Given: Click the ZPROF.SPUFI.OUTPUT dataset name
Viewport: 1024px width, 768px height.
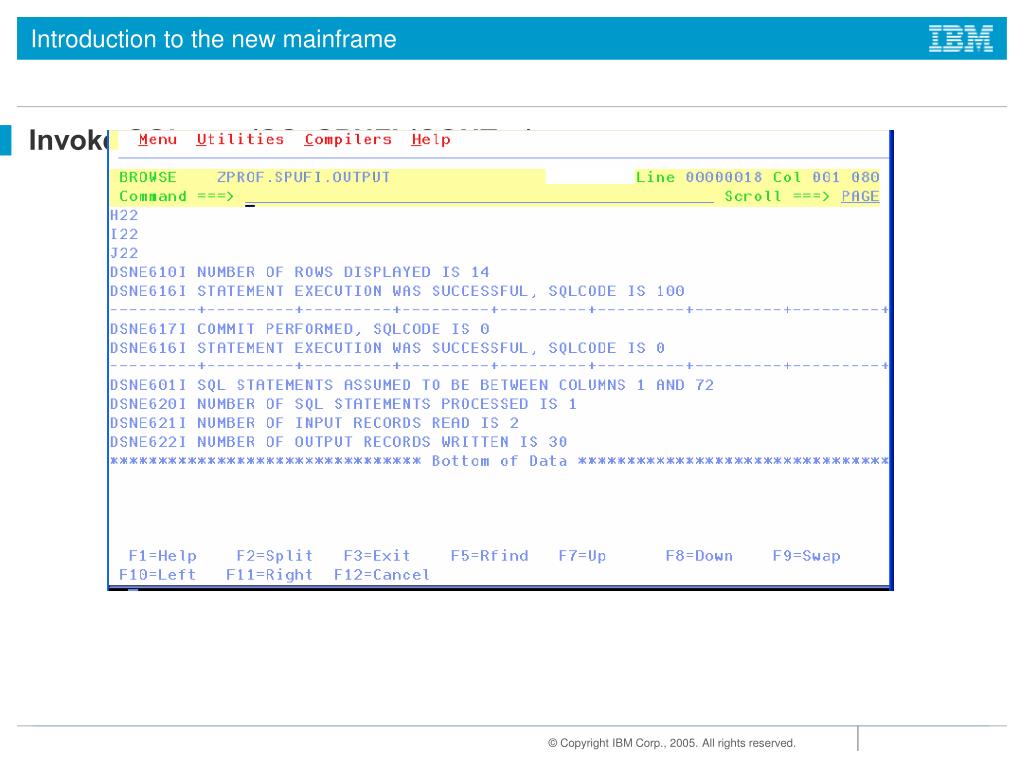Looking at the screenshot, I should (x=303, y=177).
